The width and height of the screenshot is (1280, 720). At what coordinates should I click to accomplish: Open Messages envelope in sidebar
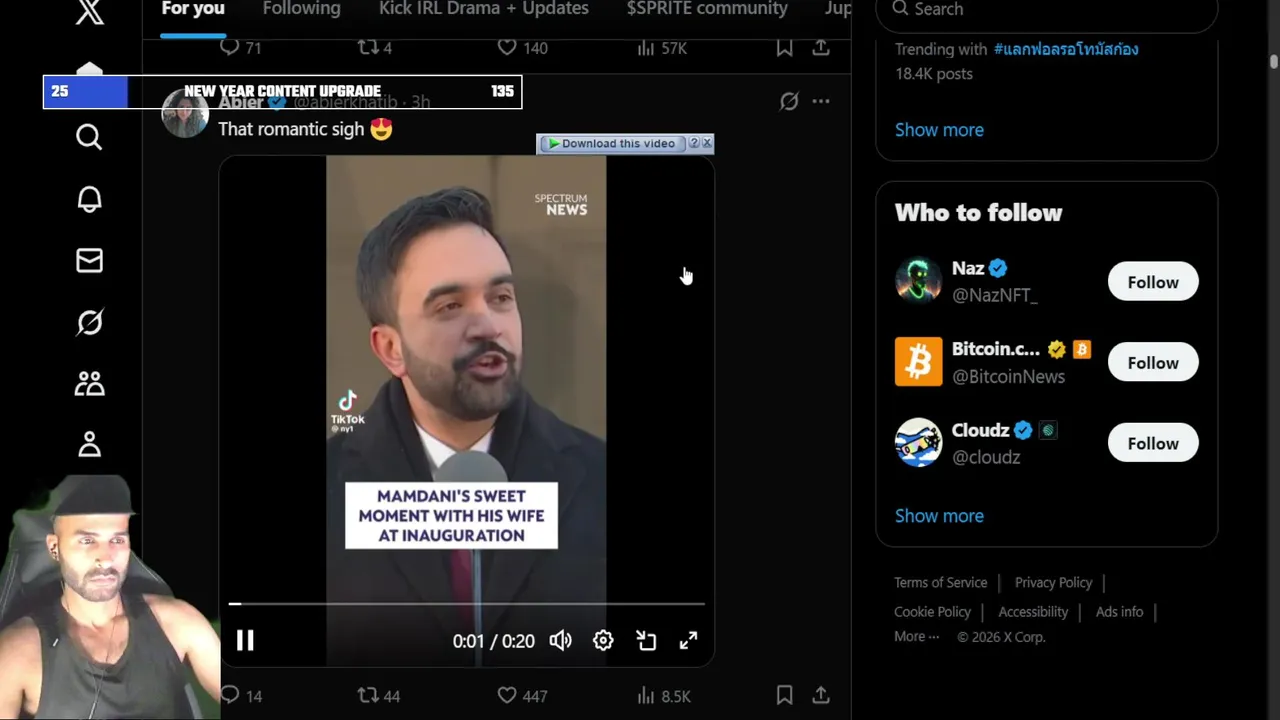point(89,261)
